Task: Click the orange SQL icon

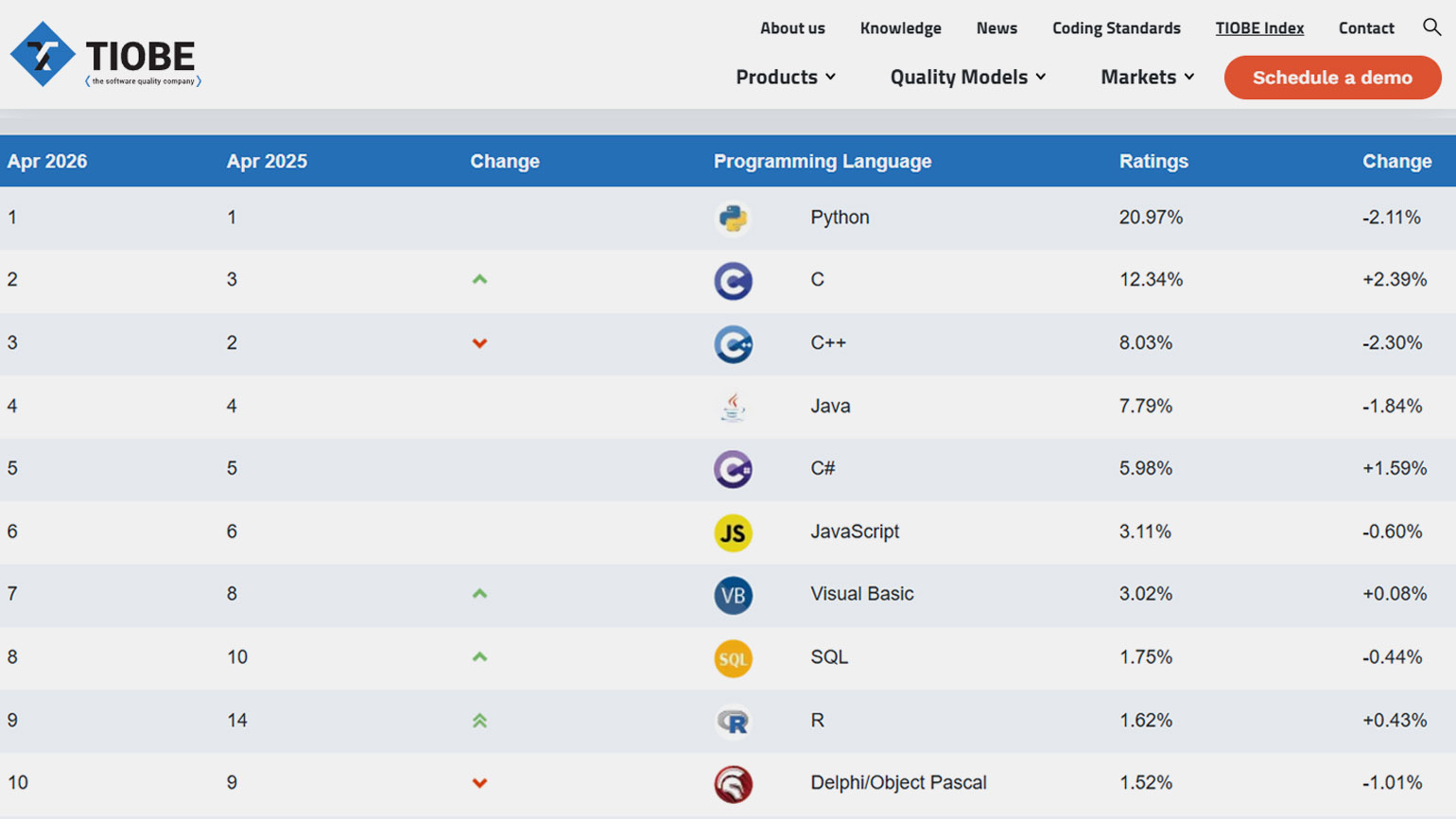Action: point(733,658)
